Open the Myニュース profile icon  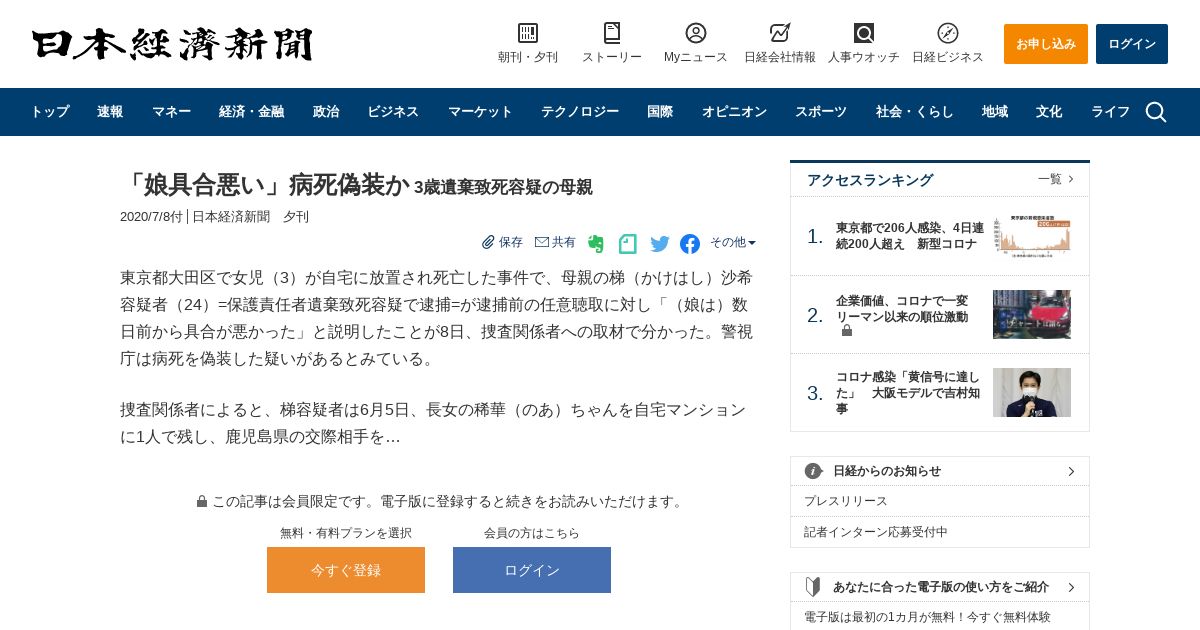coord(696,33)
